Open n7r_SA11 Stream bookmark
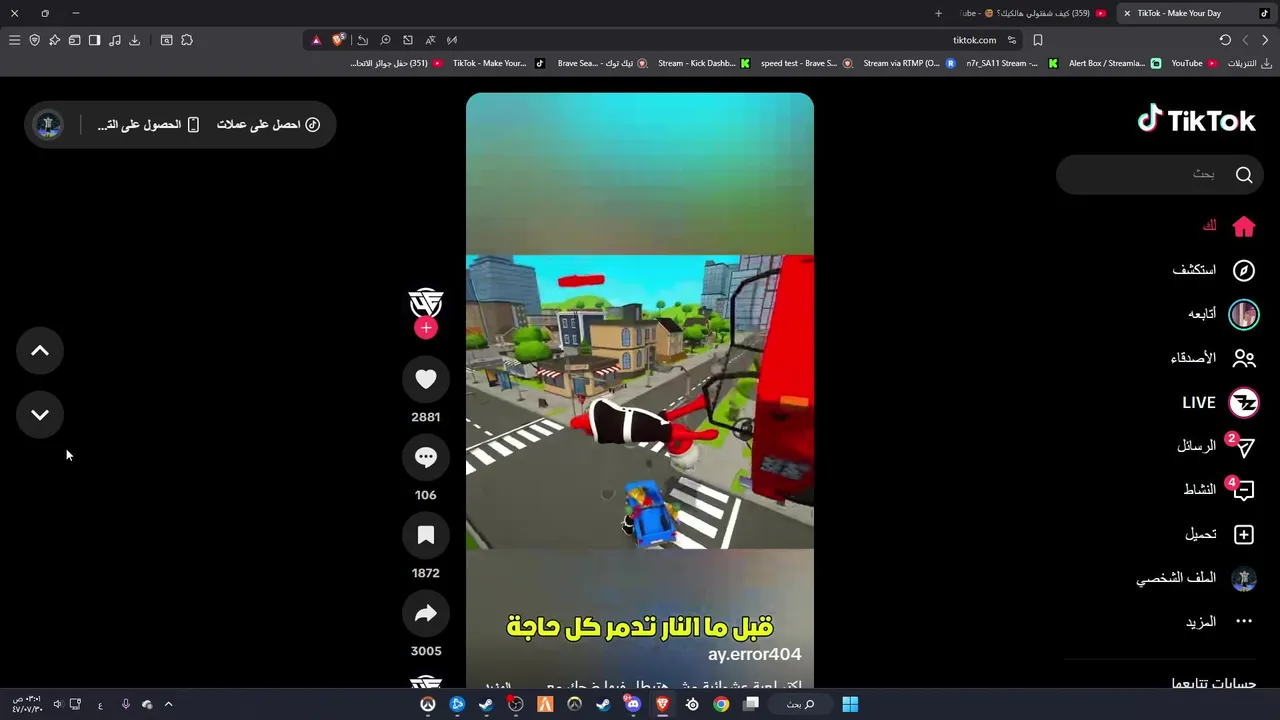The image size is (1280, 720). click(x=1011, y=63)
